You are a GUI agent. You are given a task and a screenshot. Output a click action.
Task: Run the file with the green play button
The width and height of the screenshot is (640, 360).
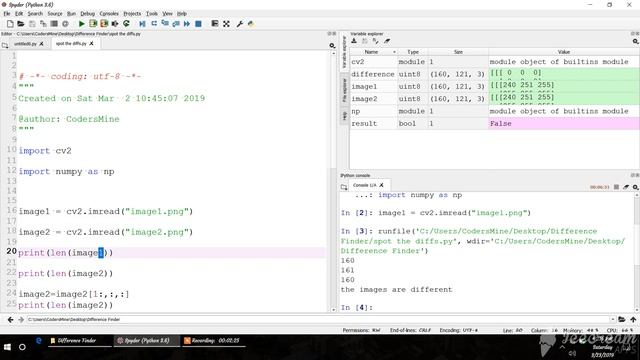pos(82,24)
